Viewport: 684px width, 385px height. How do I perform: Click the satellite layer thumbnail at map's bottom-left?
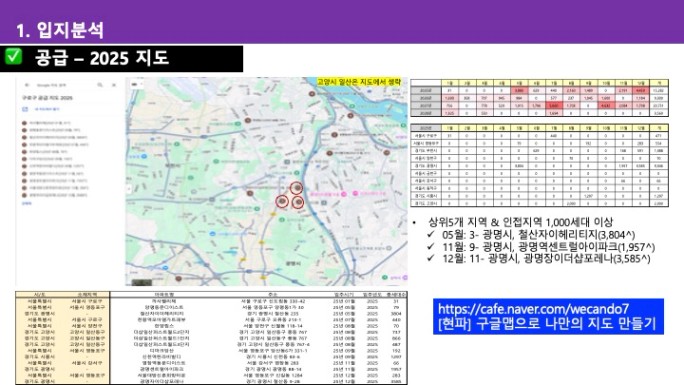tap(142, 283)
